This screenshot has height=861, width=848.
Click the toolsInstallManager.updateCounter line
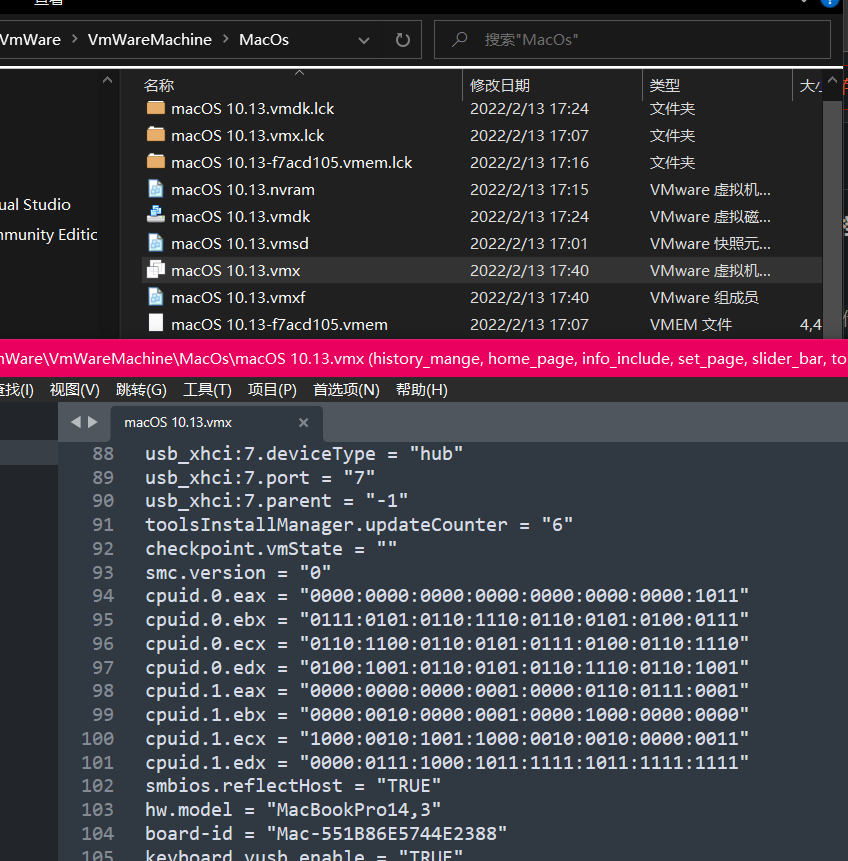(x=359, y=524)
